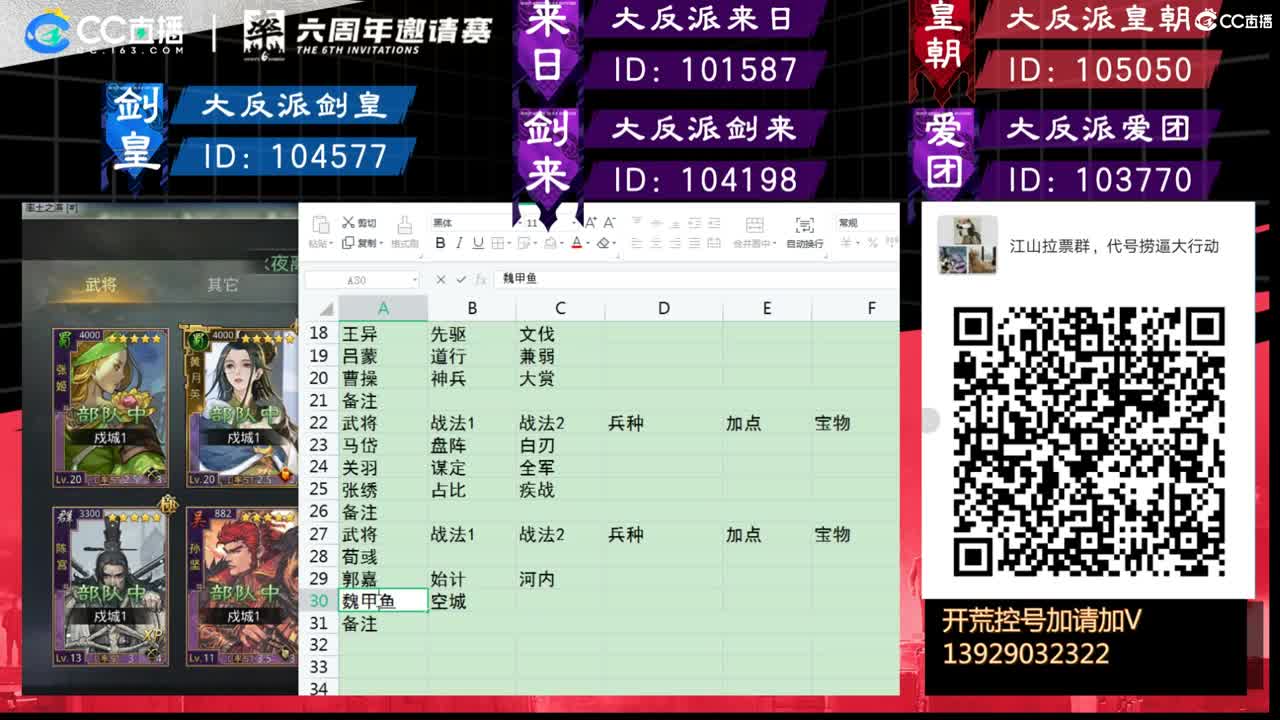The width and height of the screenshot is (1280, 720).
Task: Switch to the 武将 tab in game
Action: [x=101, y=285]
